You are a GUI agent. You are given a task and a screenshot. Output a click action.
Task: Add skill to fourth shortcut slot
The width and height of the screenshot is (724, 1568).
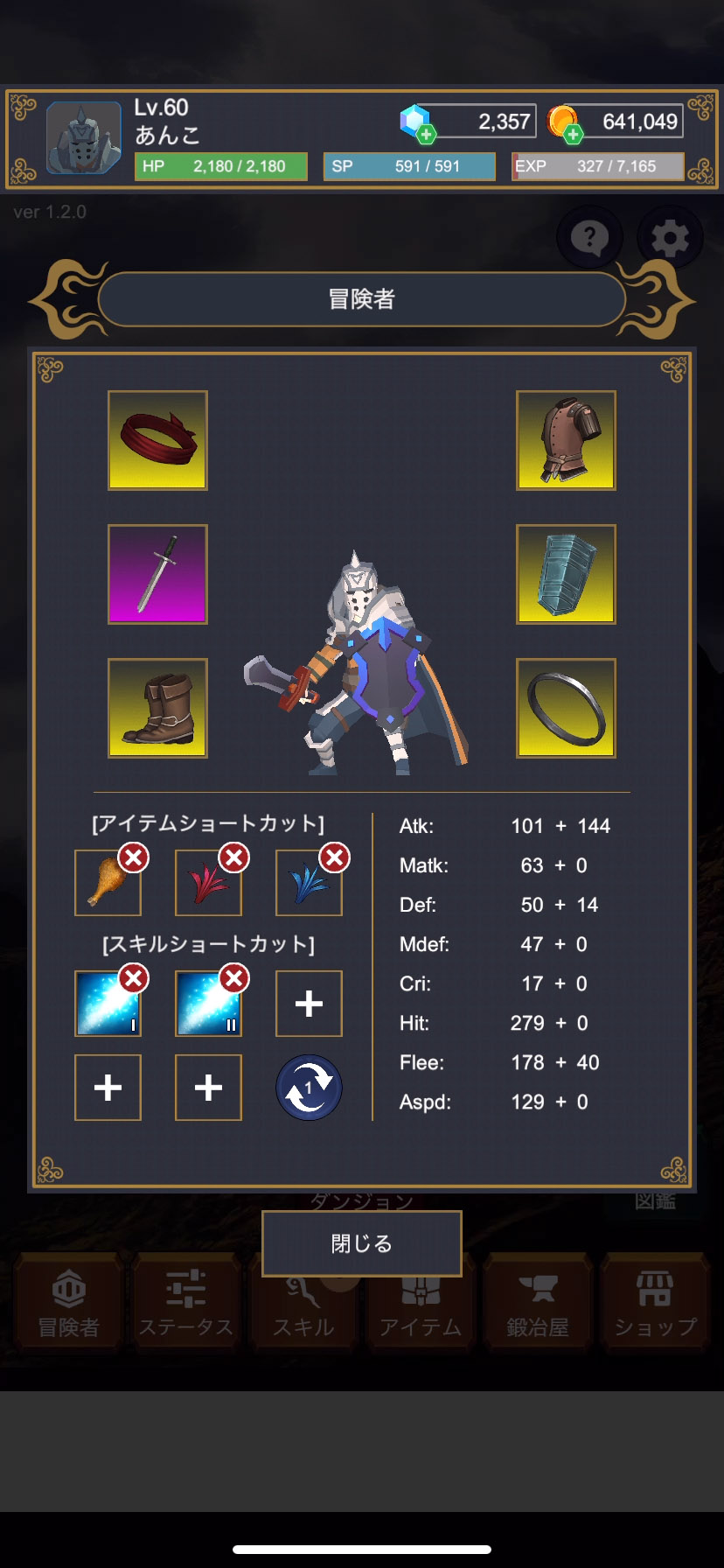coord(108,1088)
